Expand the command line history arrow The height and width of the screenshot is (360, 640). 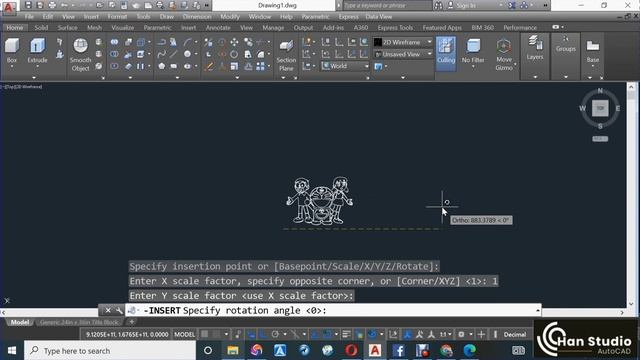(x=538, y=311)
